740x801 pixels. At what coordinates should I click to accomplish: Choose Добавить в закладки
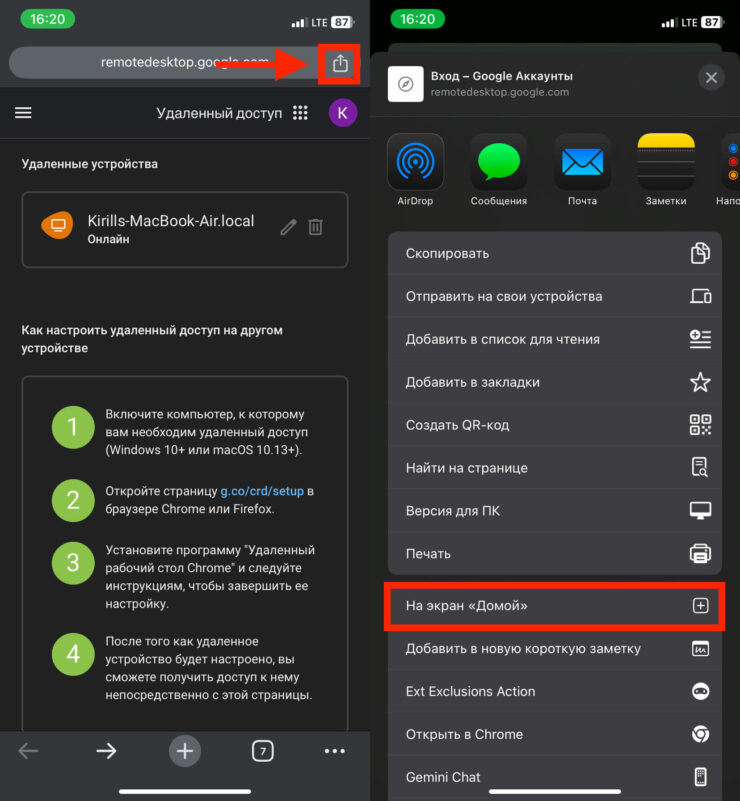pos(555,382)
